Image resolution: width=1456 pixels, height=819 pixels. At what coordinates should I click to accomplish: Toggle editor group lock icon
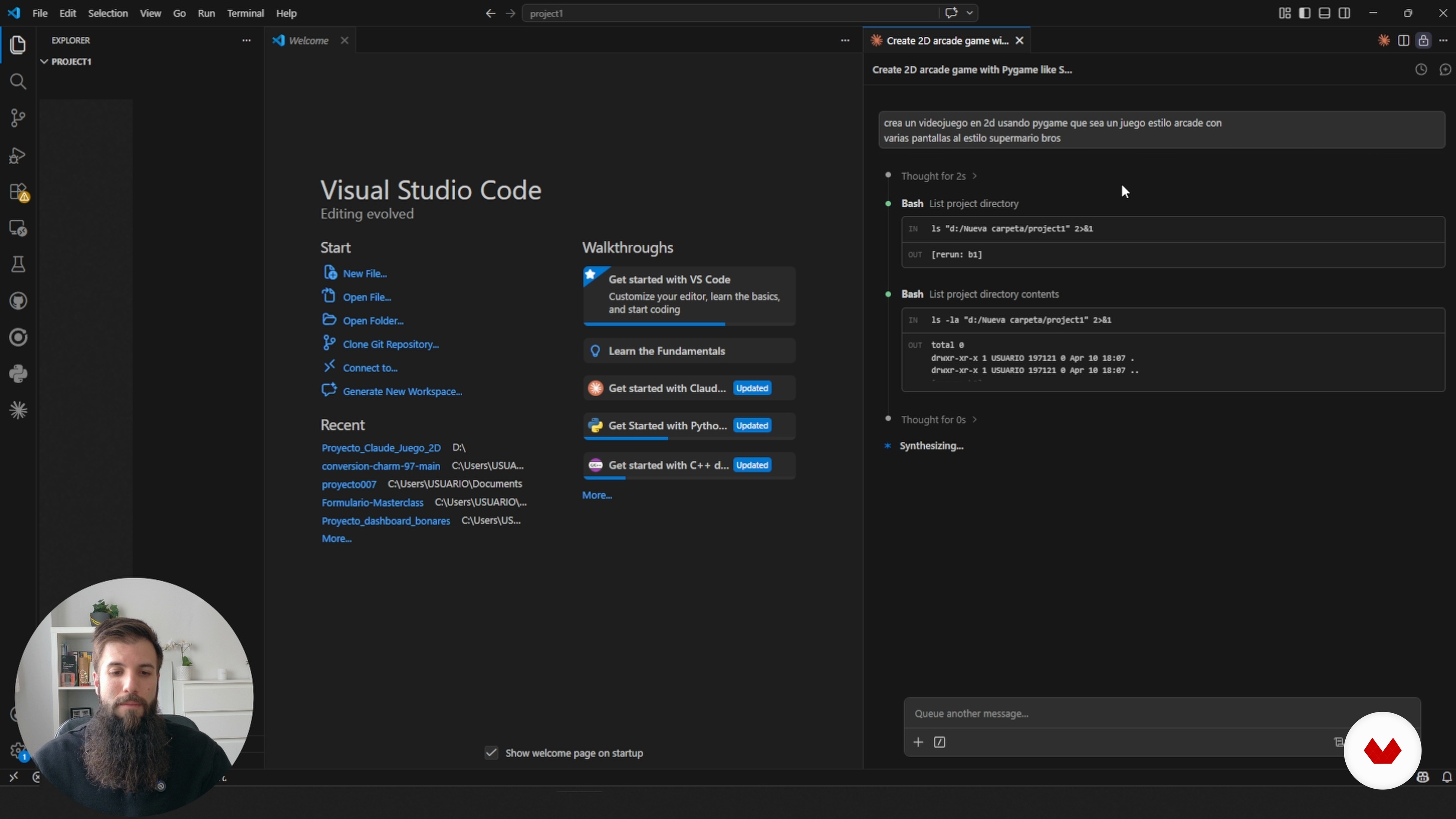[1423, 40]
